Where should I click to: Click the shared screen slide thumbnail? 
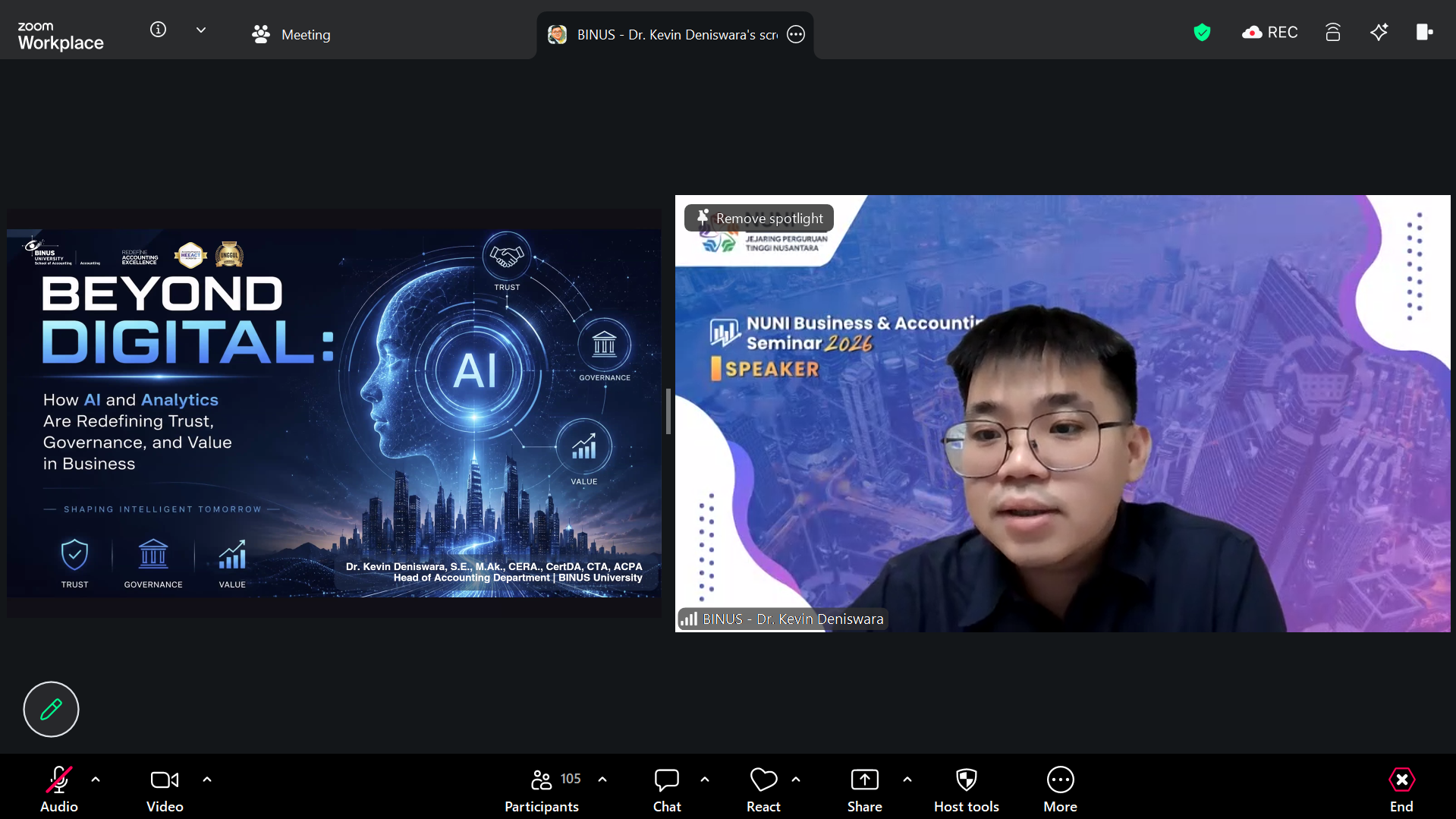(334, 413)
